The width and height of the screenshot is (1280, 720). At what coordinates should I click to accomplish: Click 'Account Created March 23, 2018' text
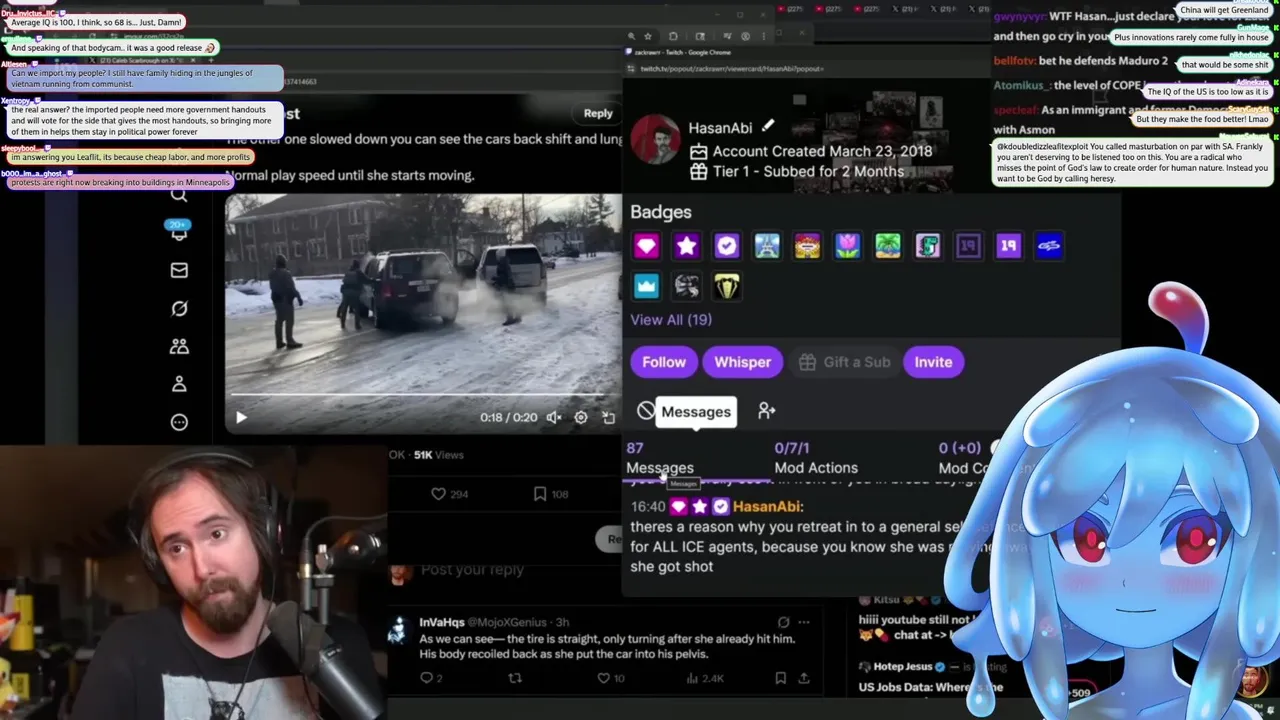[x=822, y=151]
